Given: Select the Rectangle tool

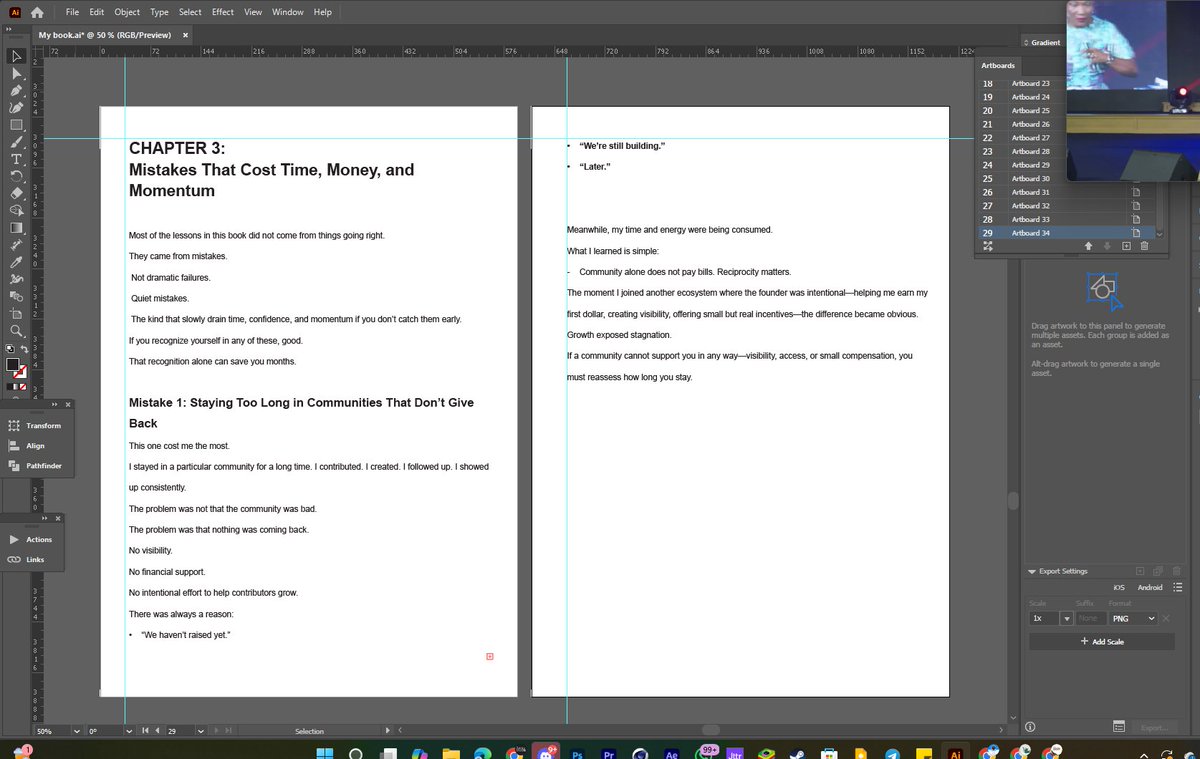Looking at the screenshot, I should click(16, 125).
